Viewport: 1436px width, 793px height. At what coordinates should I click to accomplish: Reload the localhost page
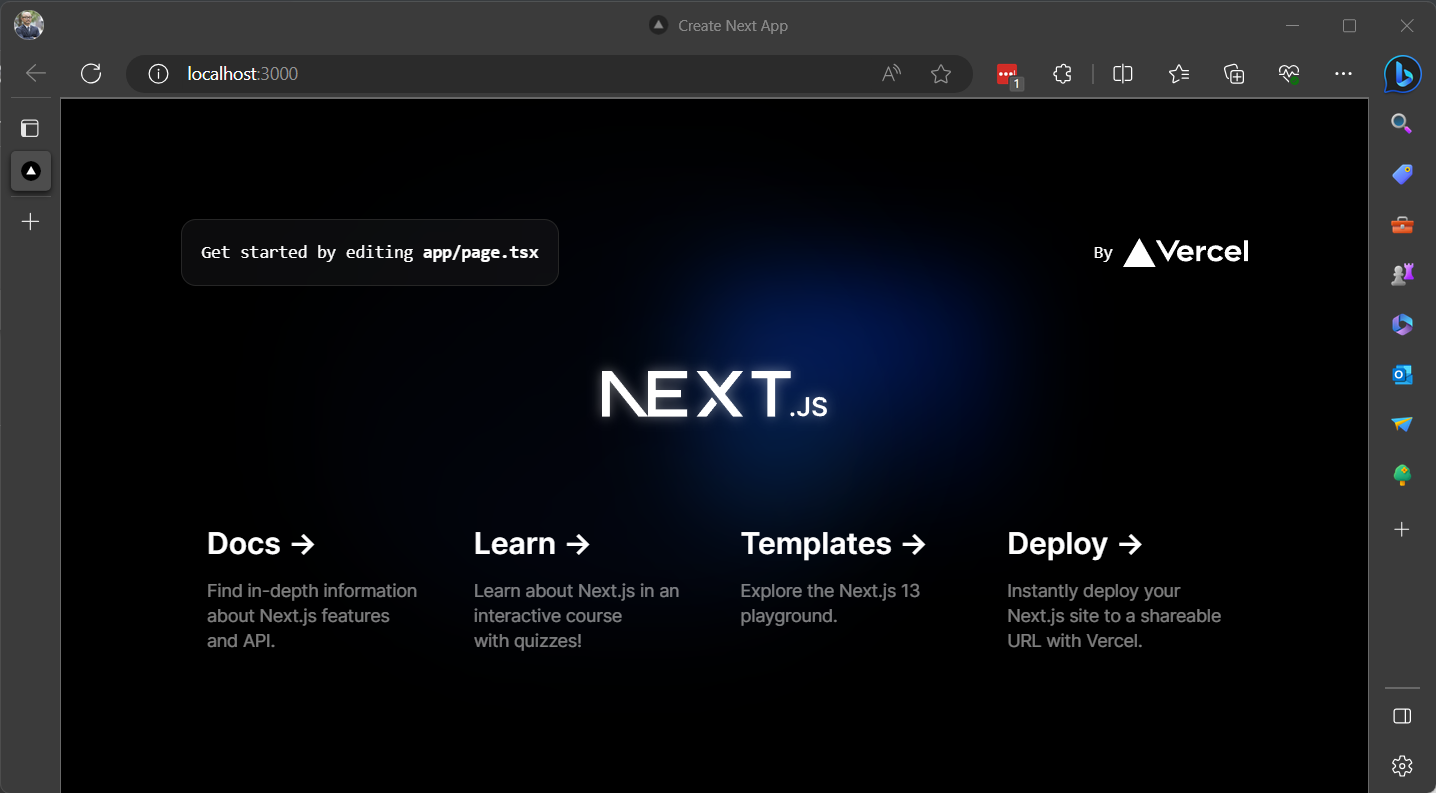(x=91, y=73)
